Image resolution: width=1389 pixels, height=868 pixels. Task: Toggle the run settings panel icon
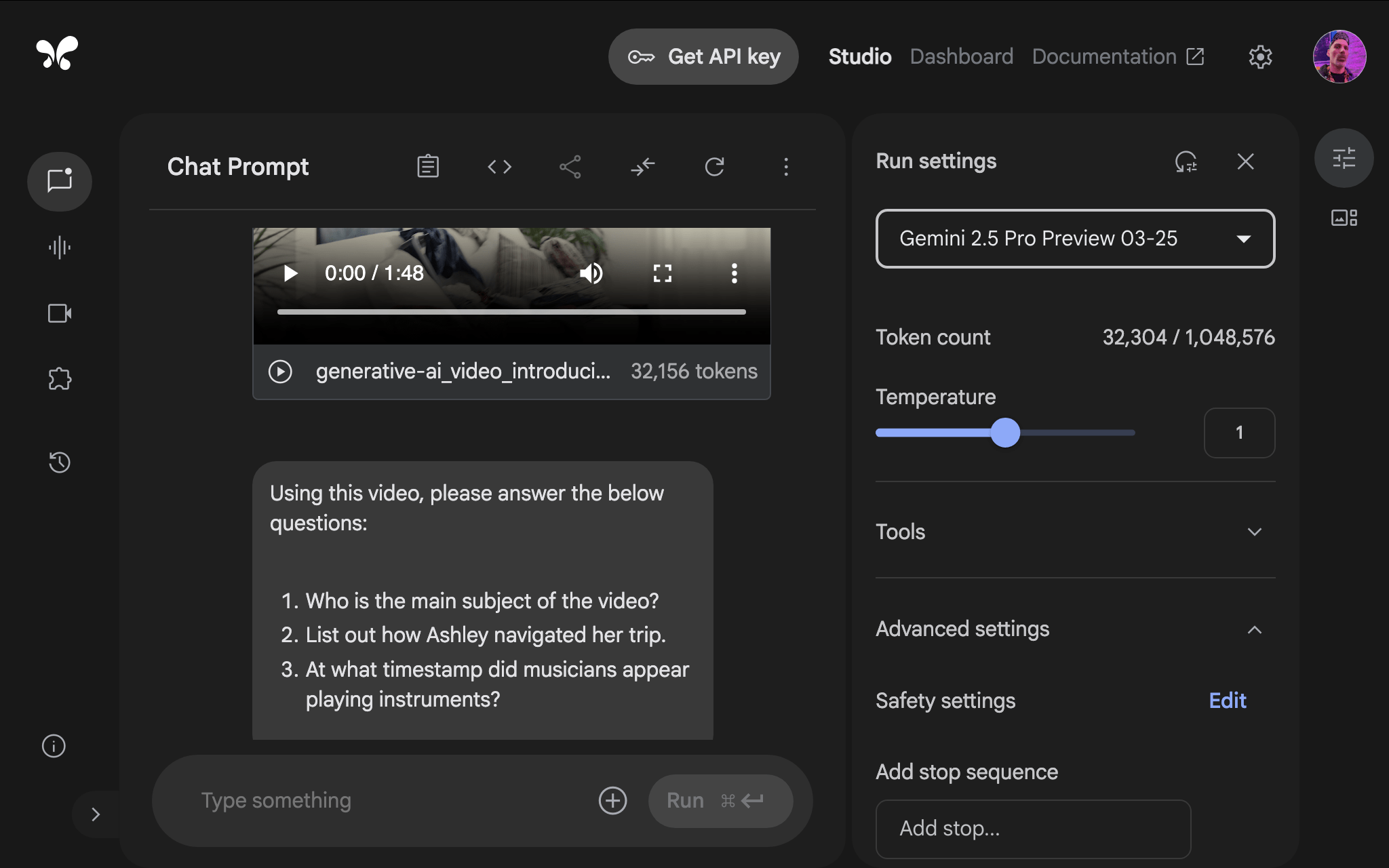point(1344,159)
